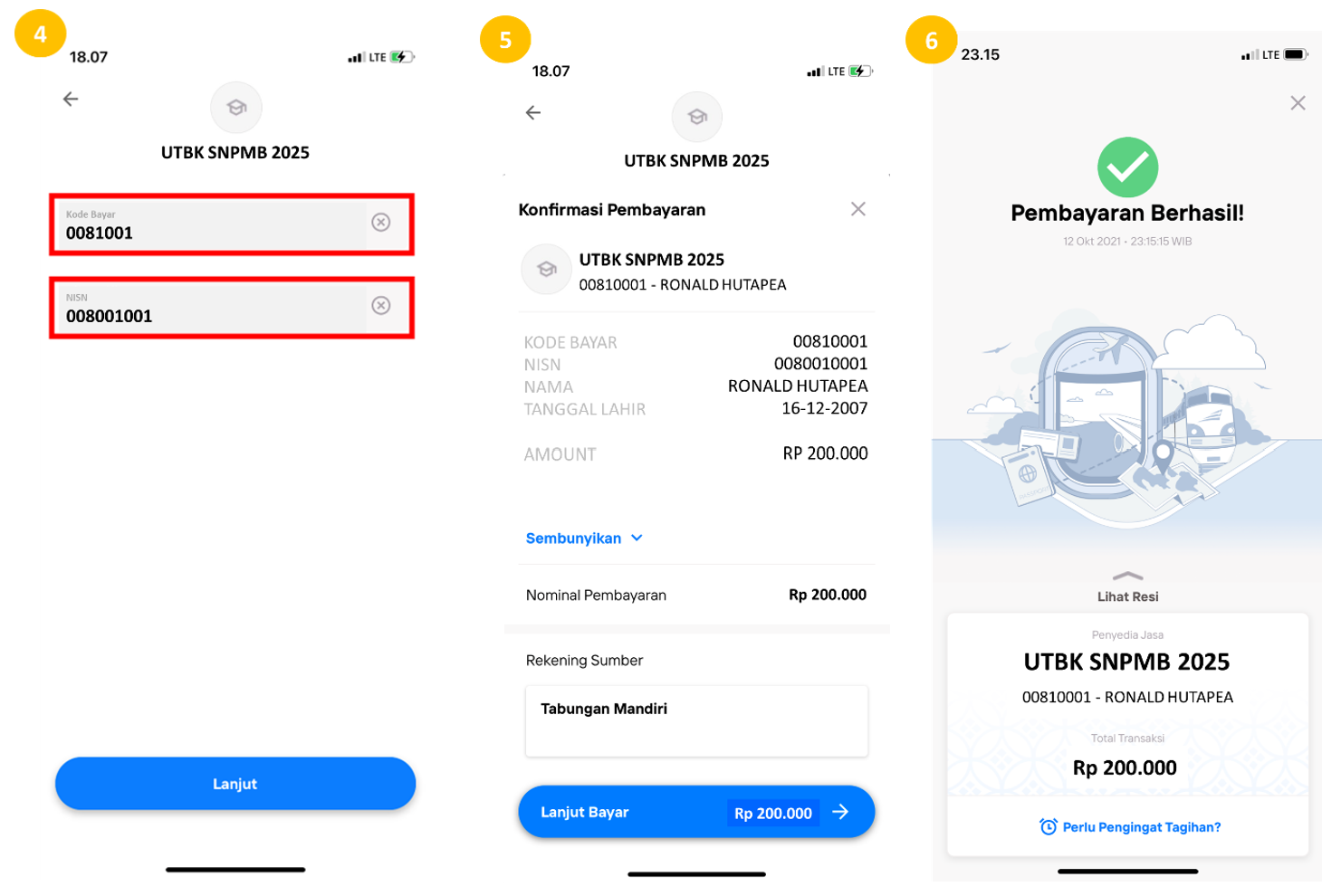Close the Konfirmasi Pembayaran panel
This screenshot has height=896, width=1322.
click(x=858, y=209)
